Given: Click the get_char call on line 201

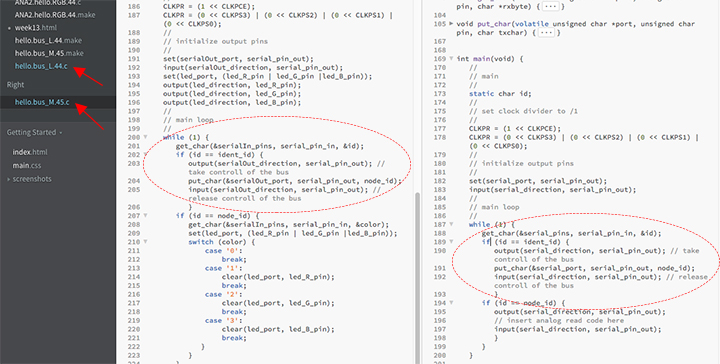Looking at the screenshot, I should [x=270, y=146].
